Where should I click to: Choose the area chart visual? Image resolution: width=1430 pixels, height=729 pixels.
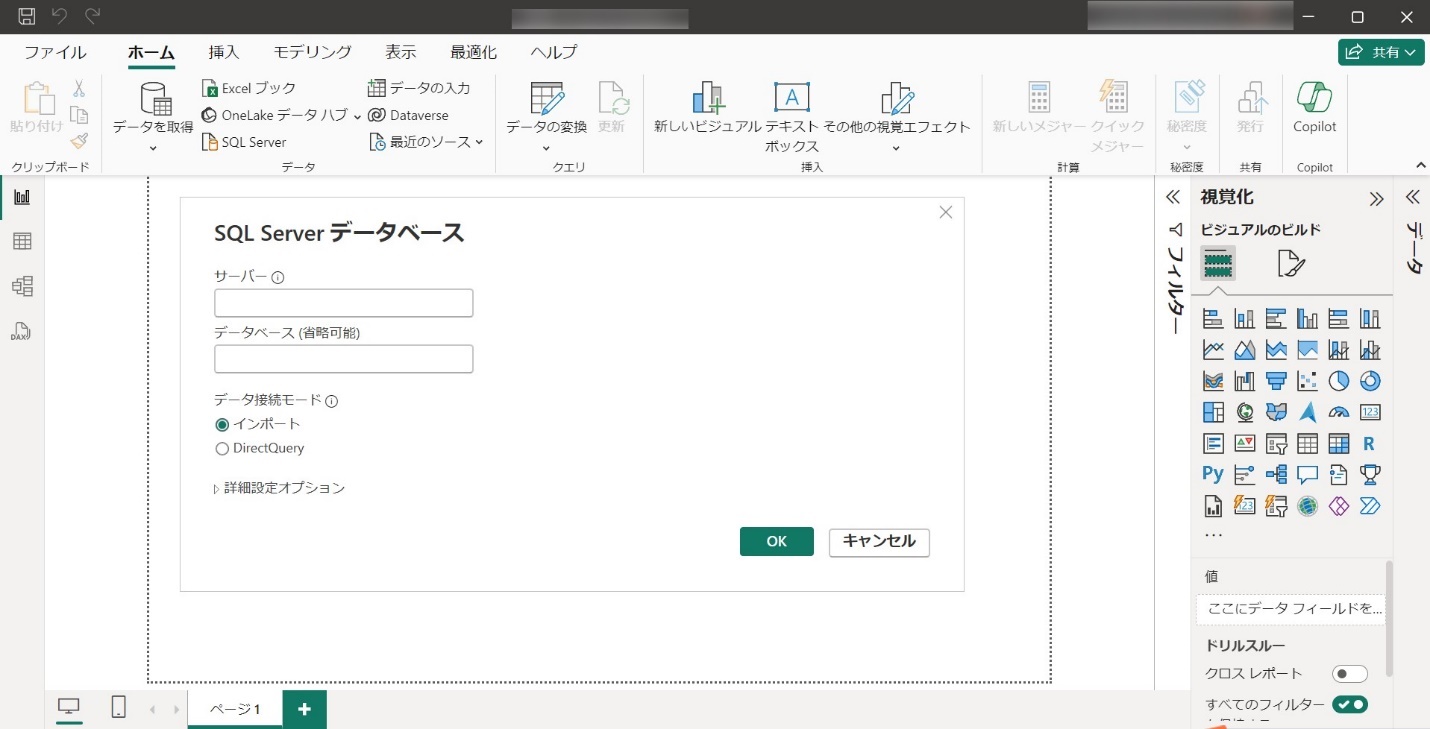tap(1244, 350)
